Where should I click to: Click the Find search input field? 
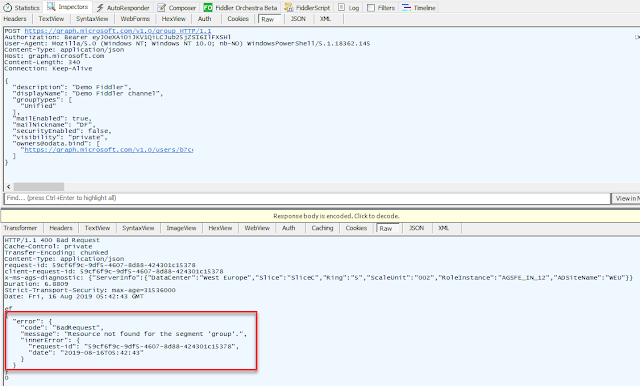tap(307, 198)
